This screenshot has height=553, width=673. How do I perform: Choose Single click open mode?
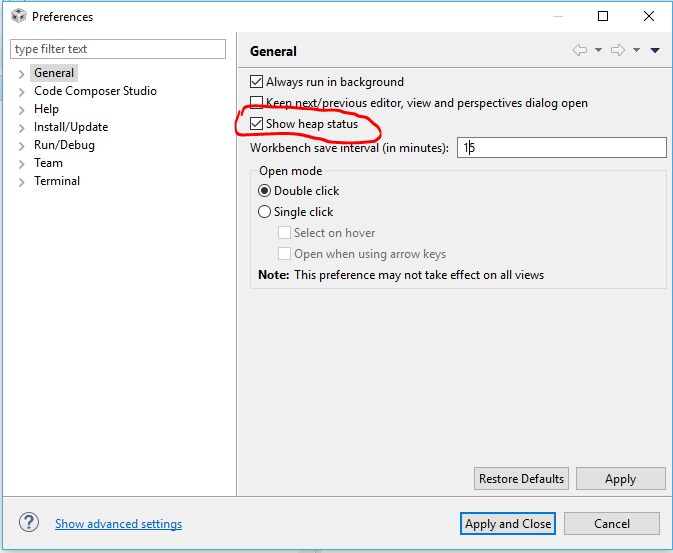tap(265, 212)
